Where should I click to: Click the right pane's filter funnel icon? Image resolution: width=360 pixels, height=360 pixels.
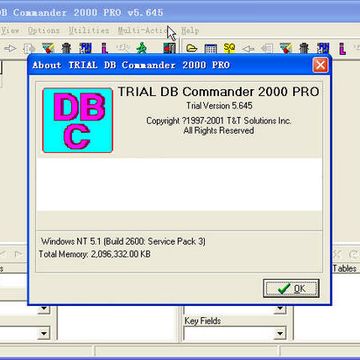[286, 49]
